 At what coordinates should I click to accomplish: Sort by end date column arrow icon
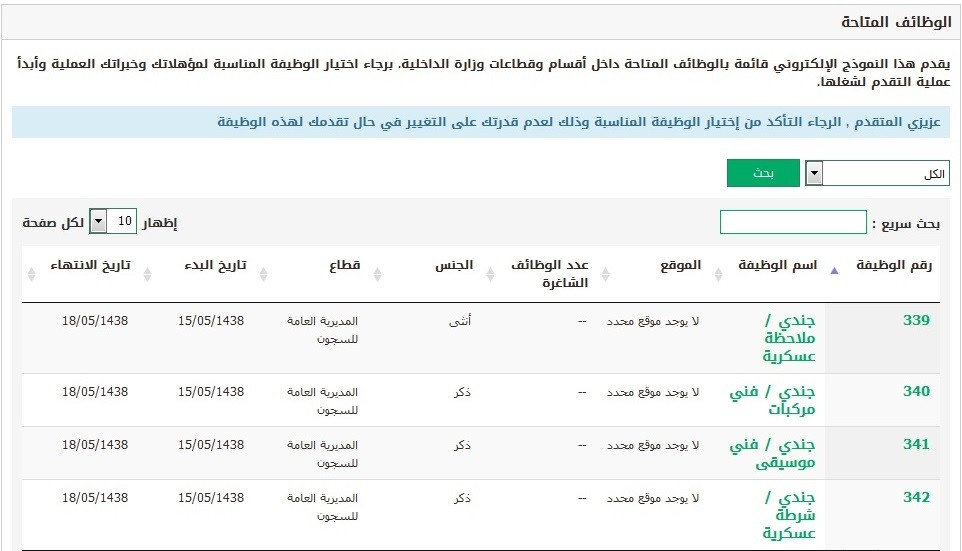point(32,274)
